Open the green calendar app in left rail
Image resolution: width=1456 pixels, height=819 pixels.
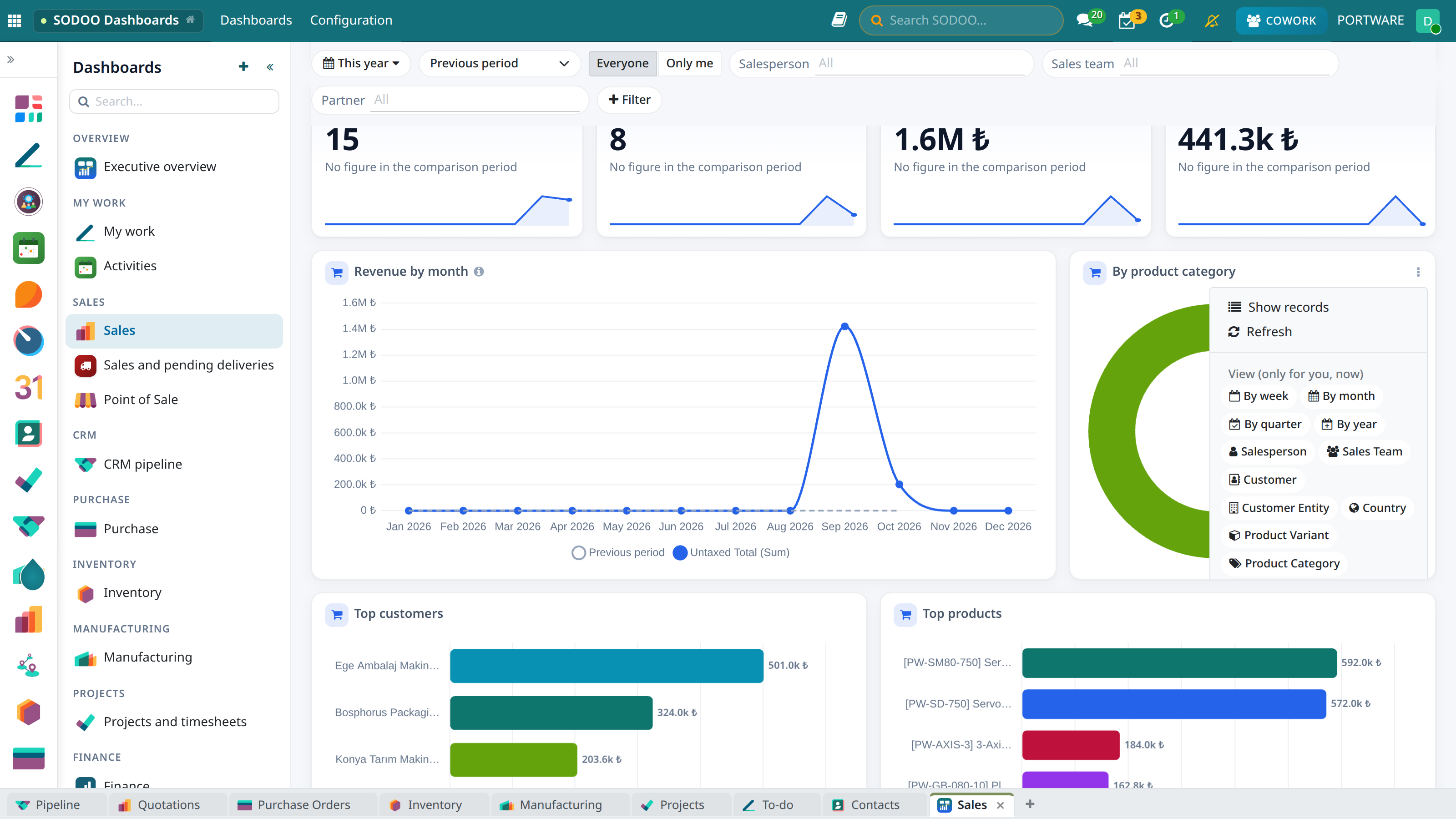28,248
